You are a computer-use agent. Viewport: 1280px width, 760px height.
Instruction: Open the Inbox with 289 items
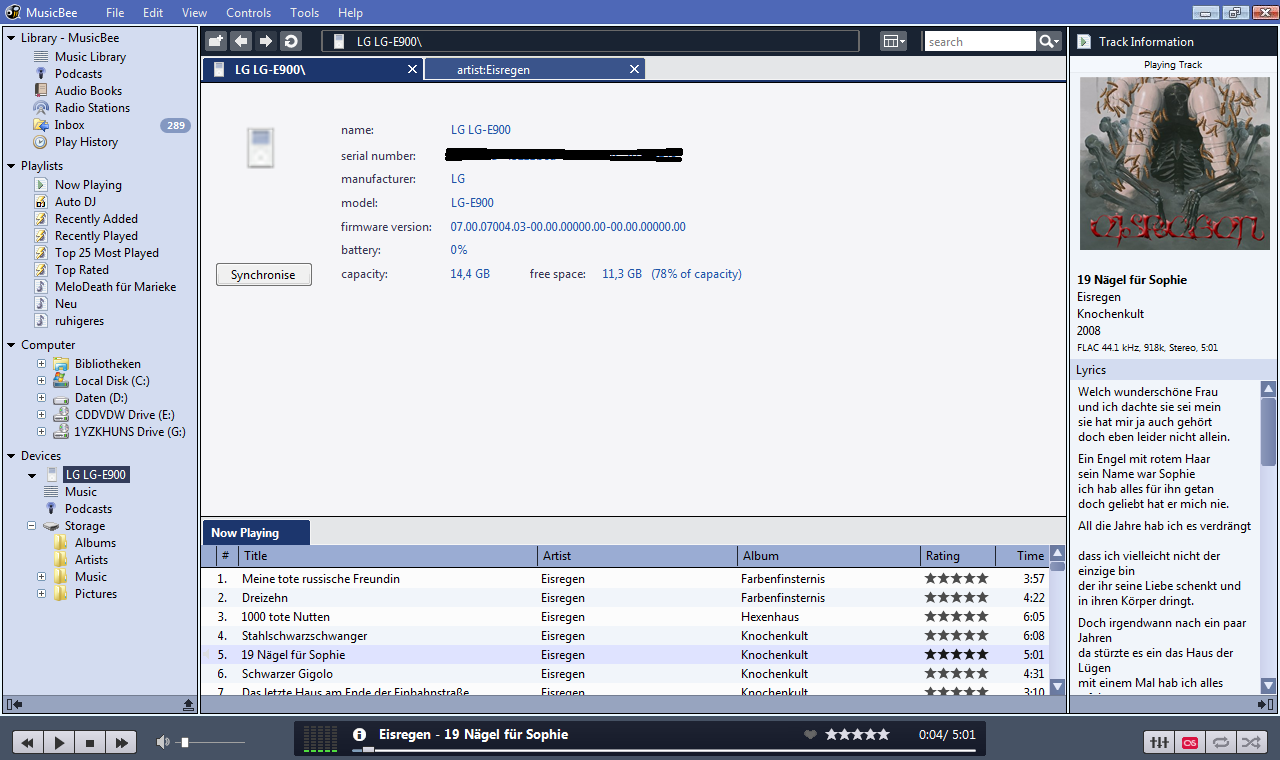pyautogui.click(x=69, y=125)
